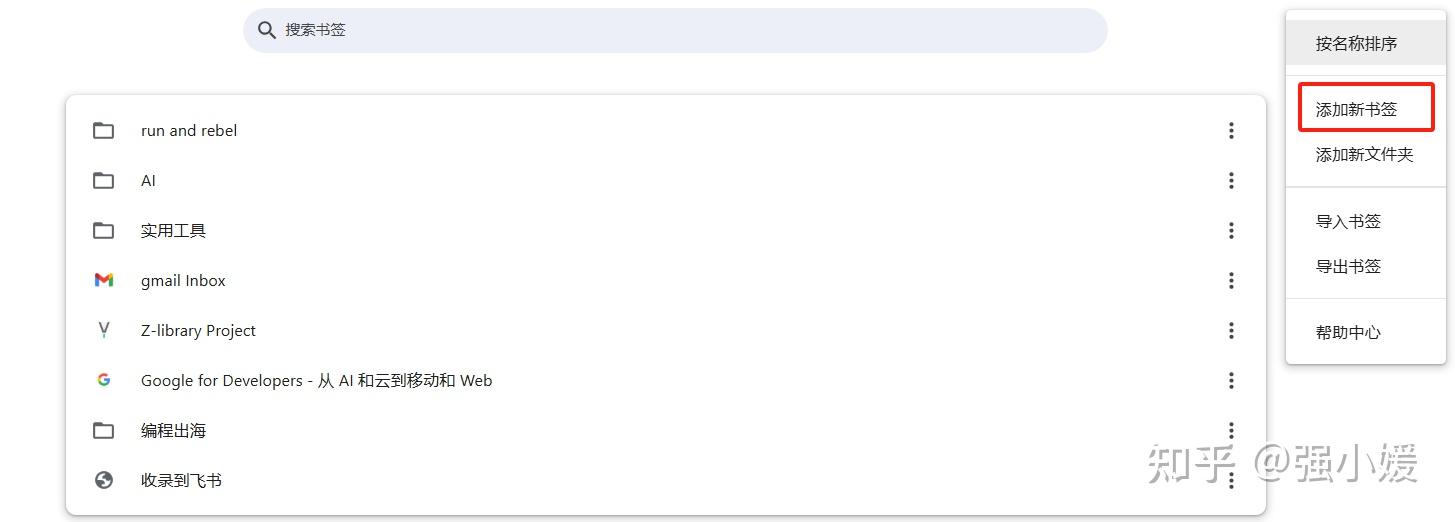Select 按名称排序 menu item
The image size is (1455, 522).
point(1356,44)
